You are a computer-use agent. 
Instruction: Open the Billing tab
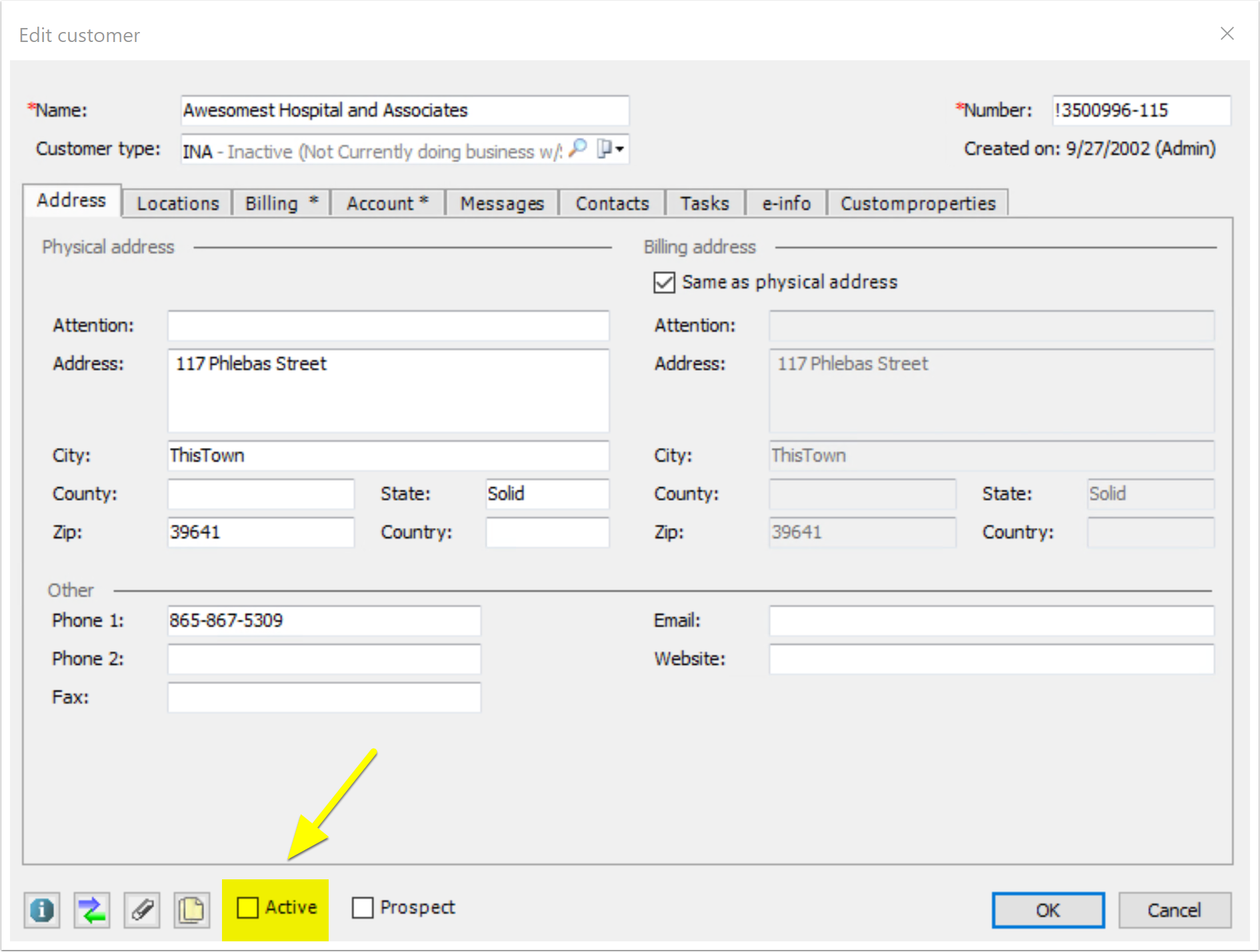click(x=281, y=203)
